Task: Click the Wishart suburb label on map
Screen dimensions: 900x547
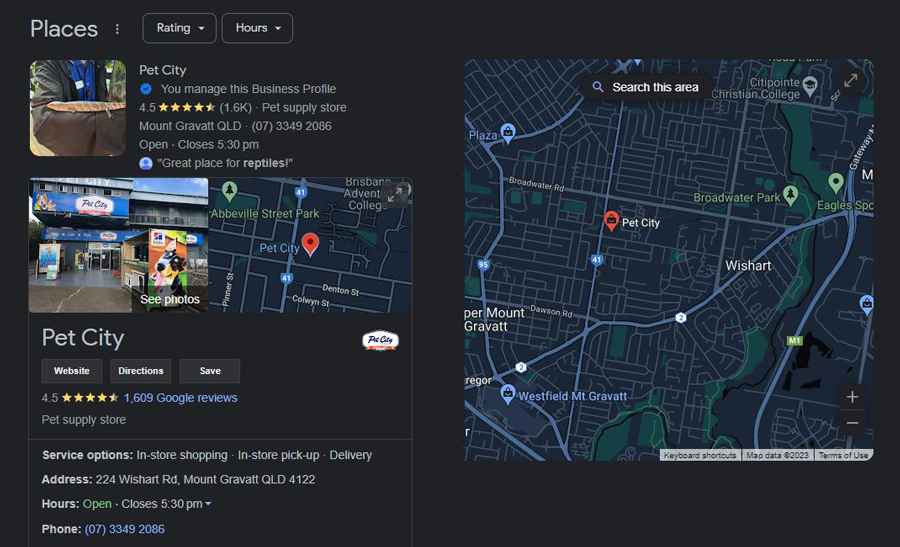Action: (748, 266)
